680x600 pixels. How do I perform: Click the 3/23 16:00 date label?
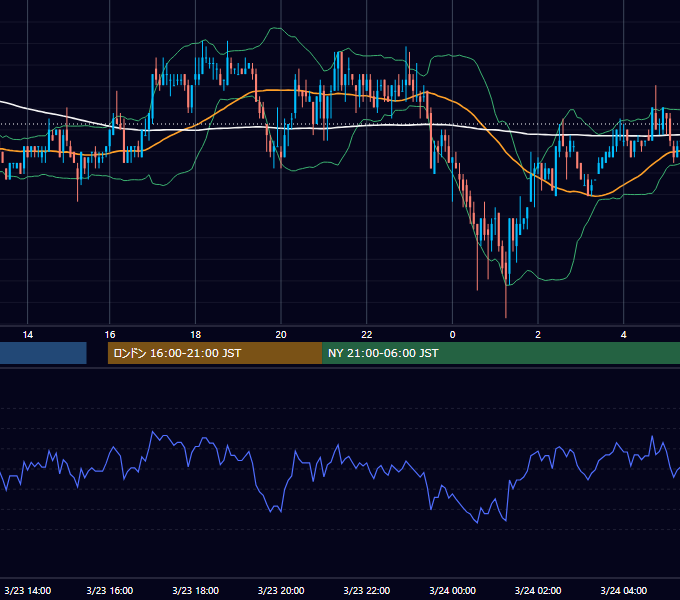[110, 590]
